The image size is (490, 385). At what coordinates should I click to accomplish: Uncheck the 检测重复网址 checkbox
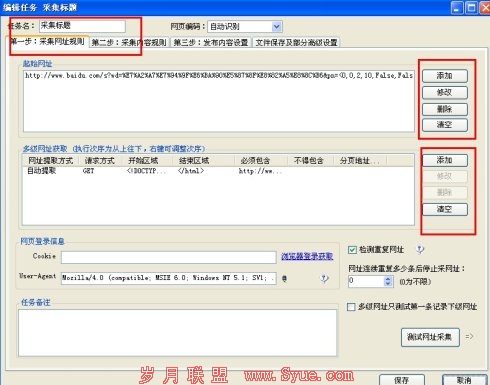tap(352, 250)
